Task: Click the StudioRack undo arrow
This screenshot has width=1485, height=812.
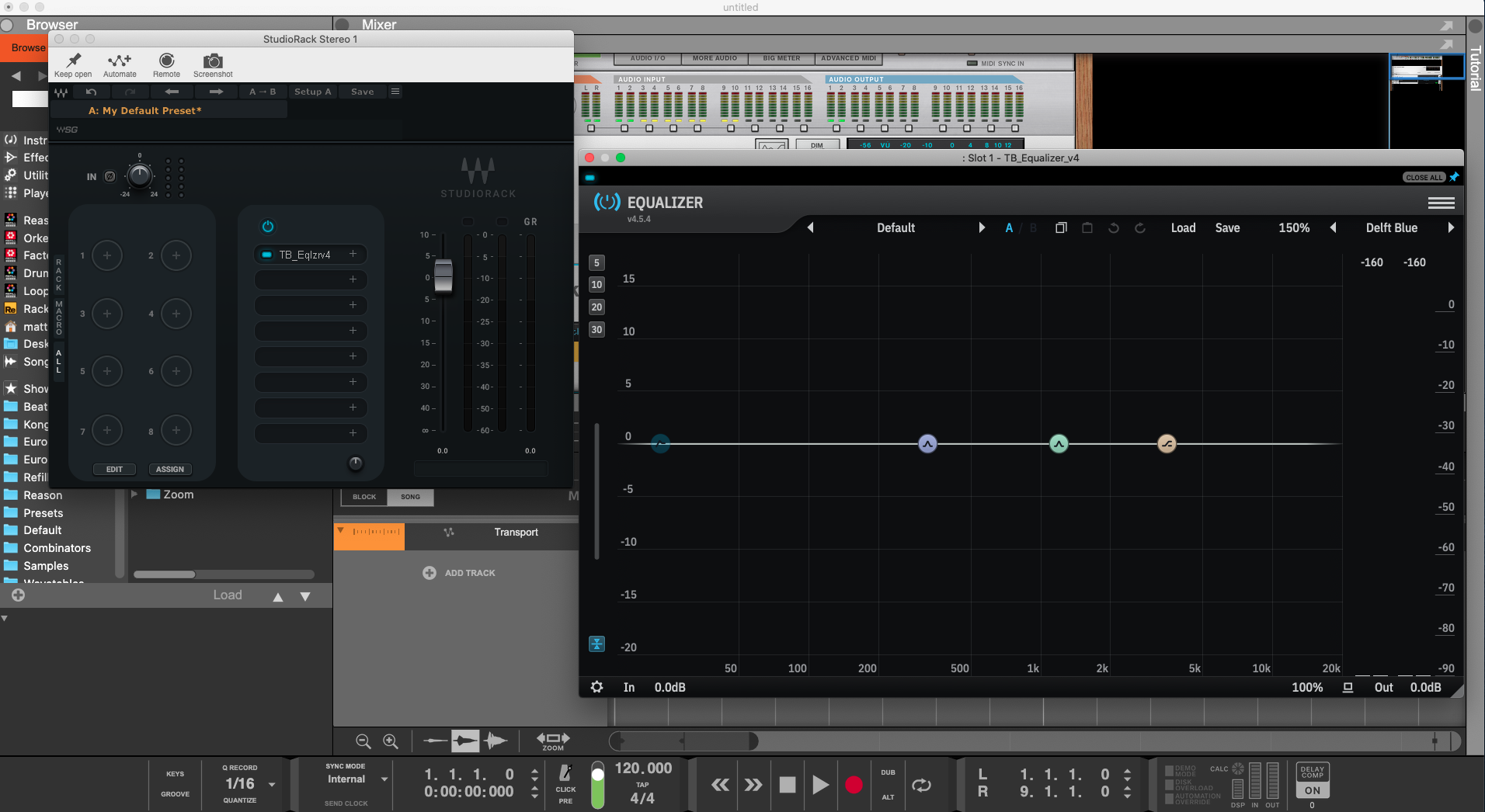Action: pyautogui.click(x=91, y=92)
